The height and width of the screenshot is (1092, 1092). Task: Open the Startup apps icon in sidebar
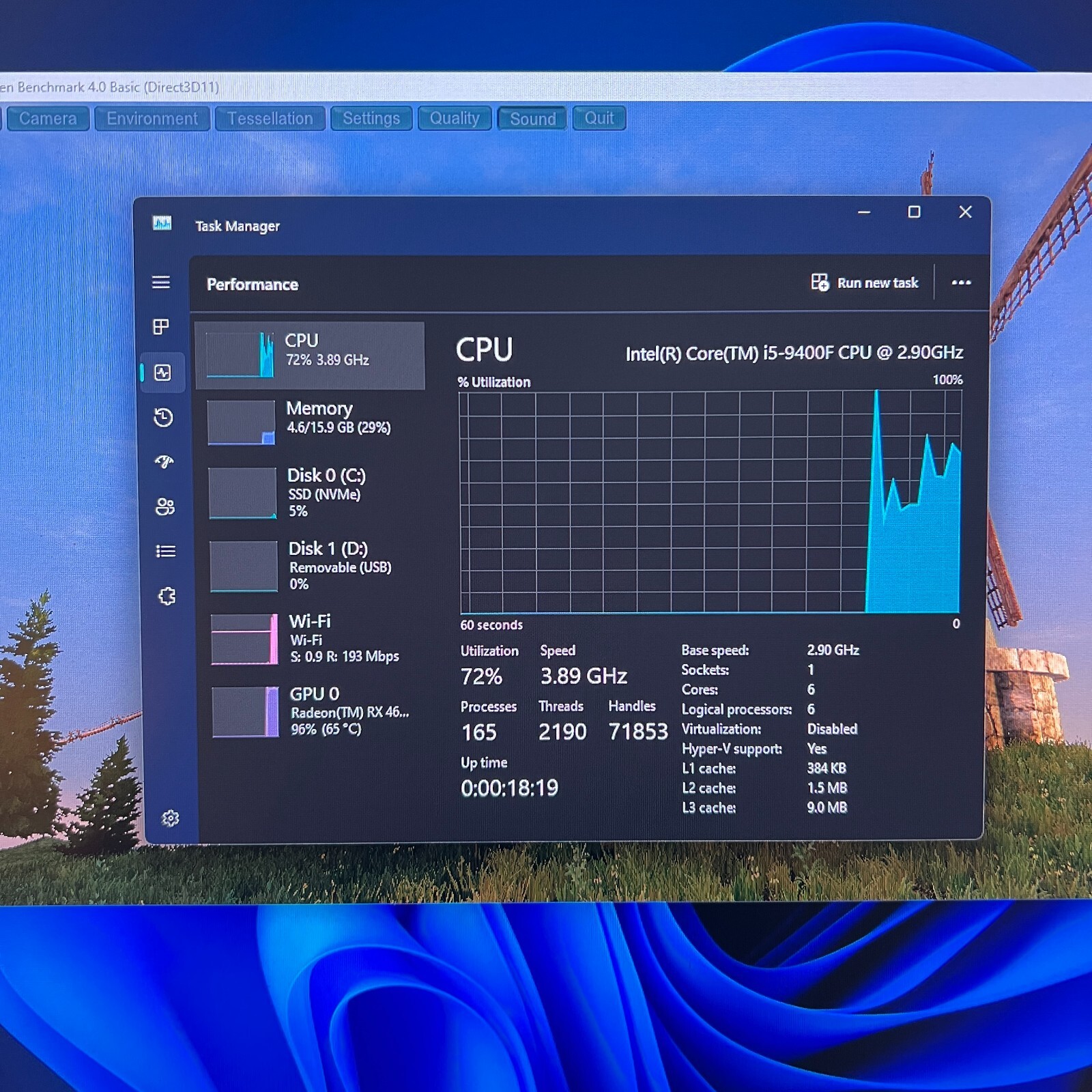(164, 462)
